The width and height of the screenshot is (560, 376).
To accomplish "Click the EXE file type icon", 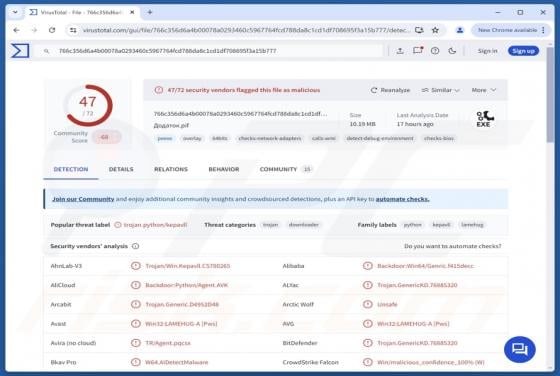I will 484,119.
